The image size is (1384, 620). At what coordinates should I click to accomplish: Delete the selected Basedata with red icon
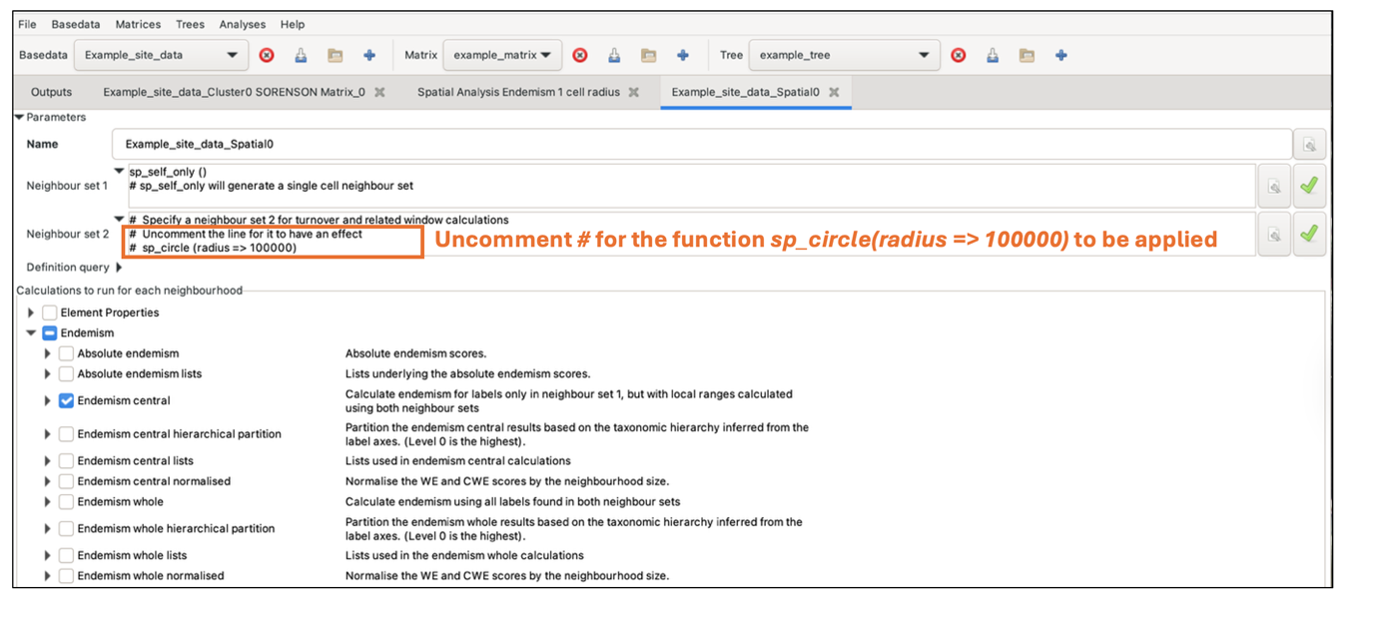tap(267, 55)
